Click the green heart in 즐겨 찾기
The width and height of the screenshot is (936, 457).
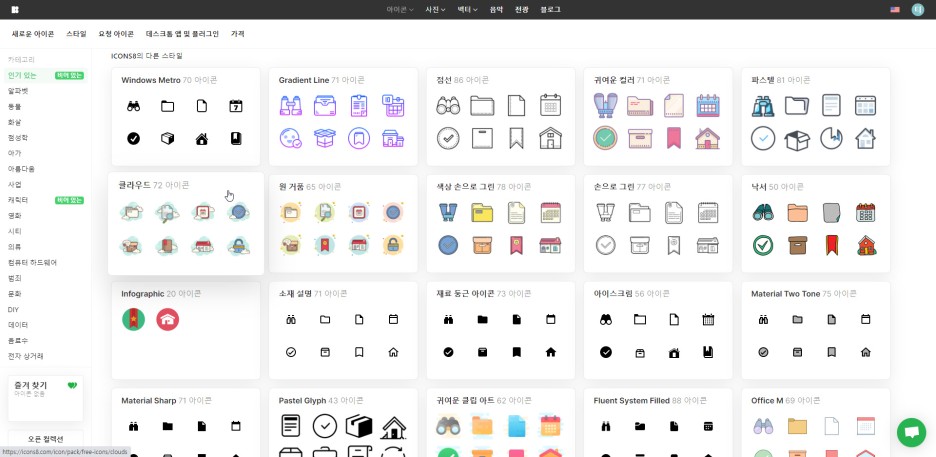click(x=73, y=386)
